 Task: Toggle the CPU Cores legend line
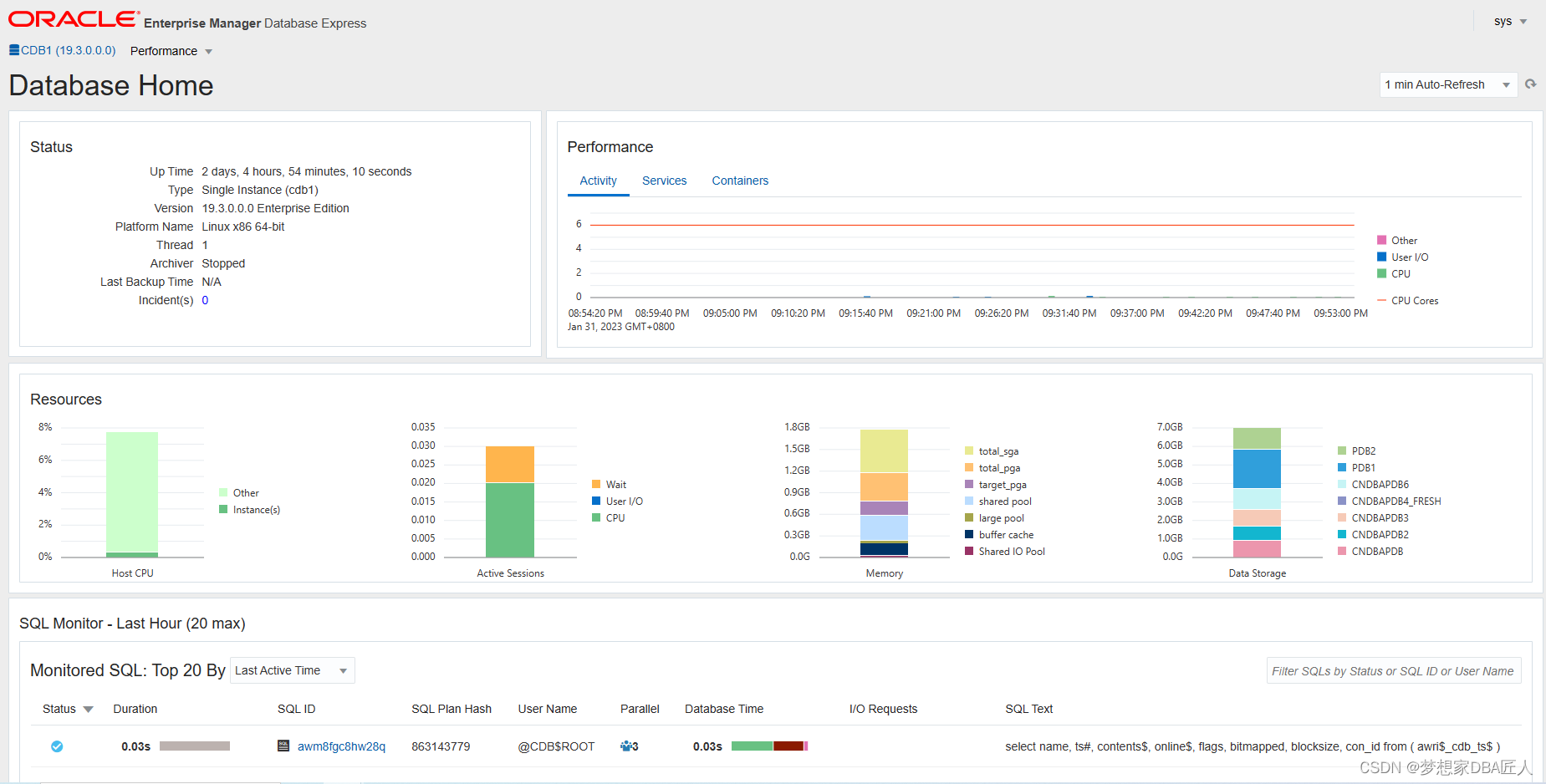(x=1381, y=300)
